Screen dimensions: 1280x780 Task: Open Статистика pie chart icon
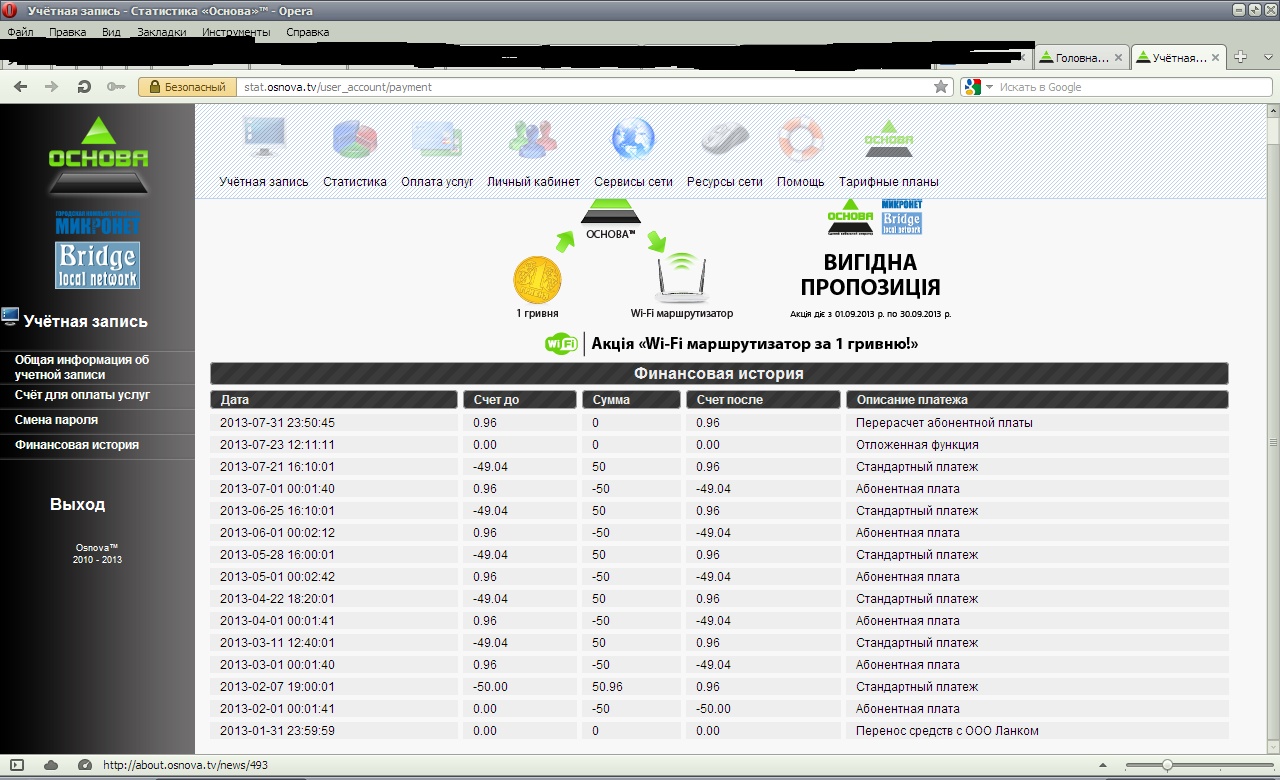[x=354, y=138]
